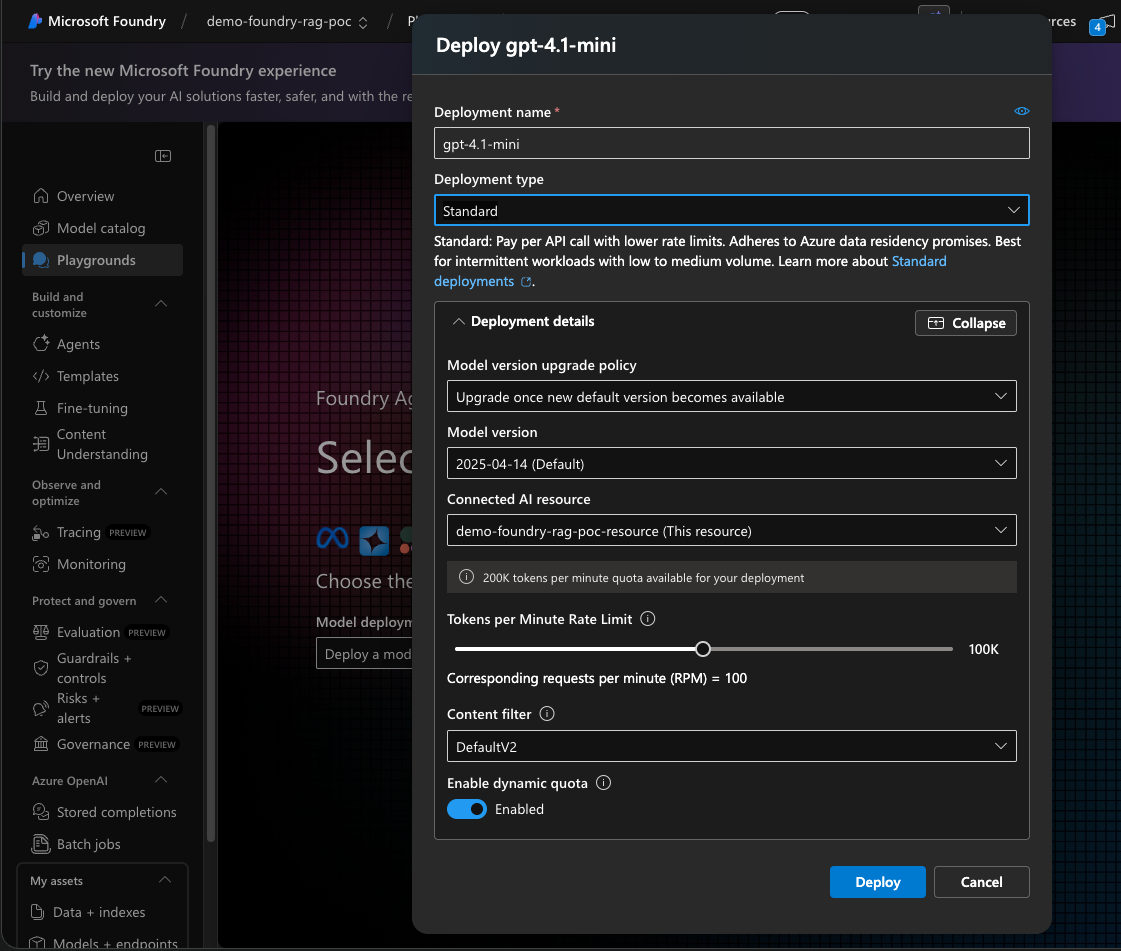Reveal the deployment name with the eye icon
Viewport: 1121px width, 951px height.
[x=1021, y=111]
